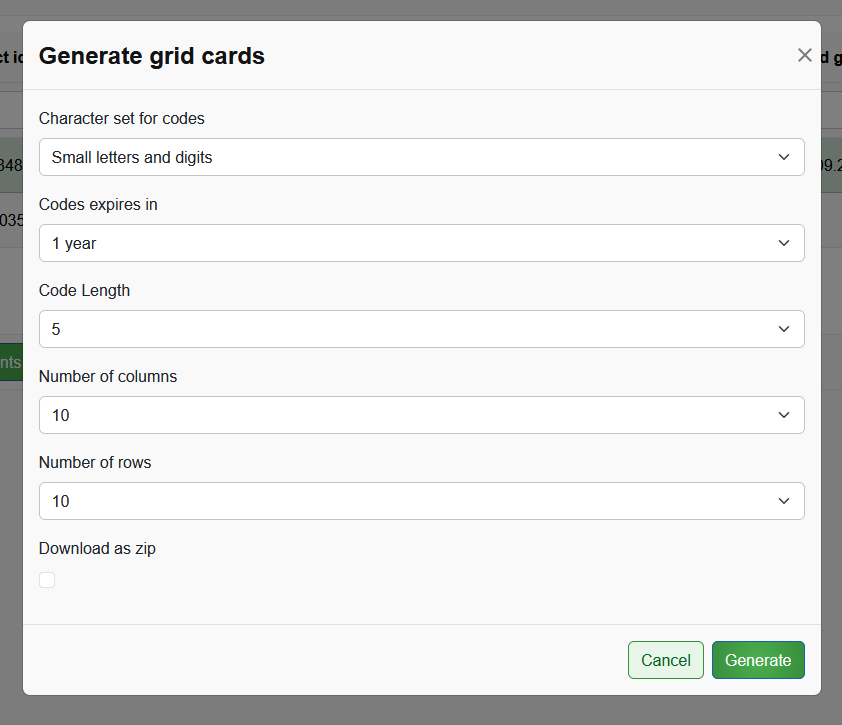Open the "Number of rows" dropdown

click(x=421, y=501)
